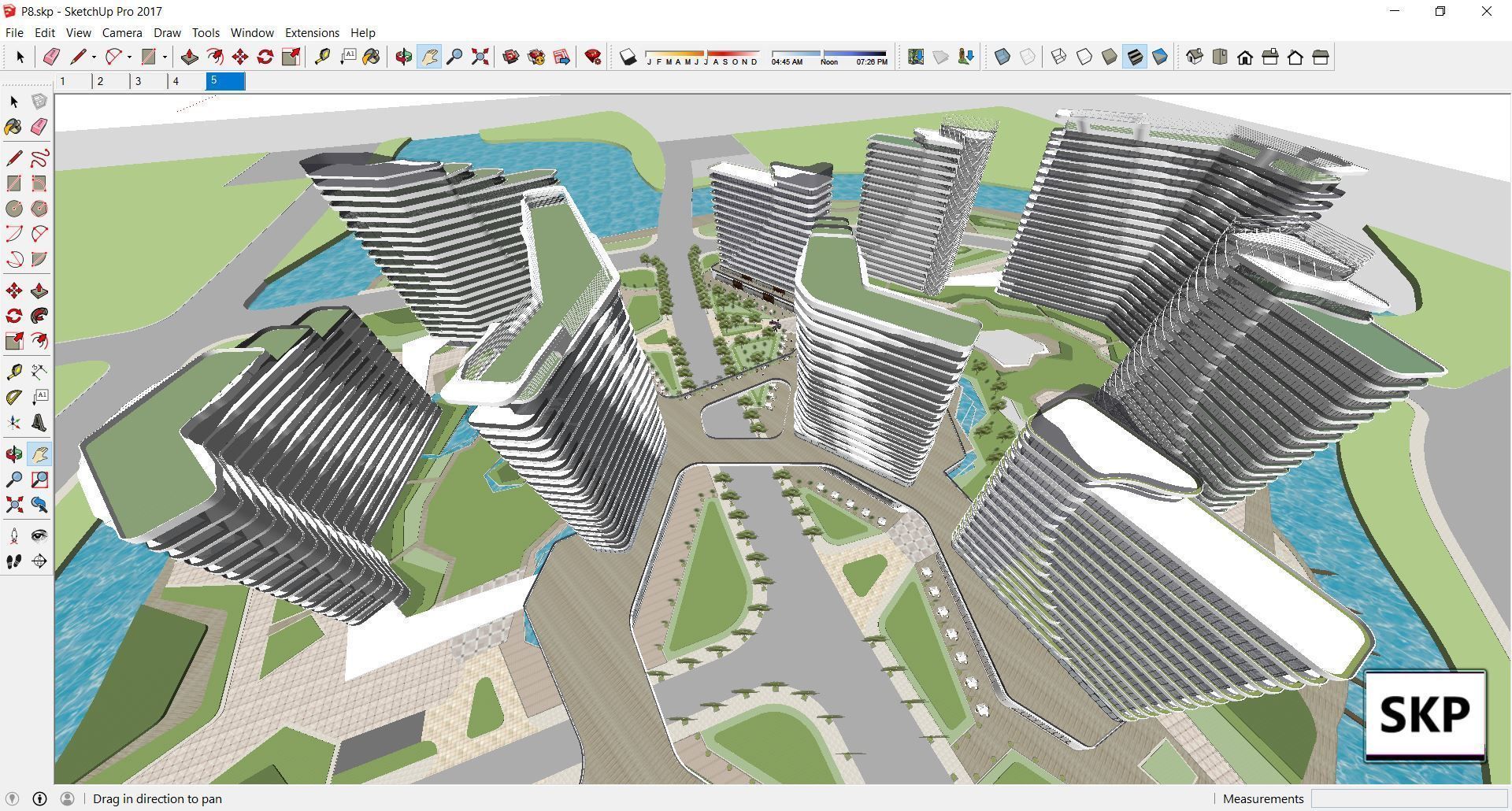Click the model credits status icon

pos(39,798)
